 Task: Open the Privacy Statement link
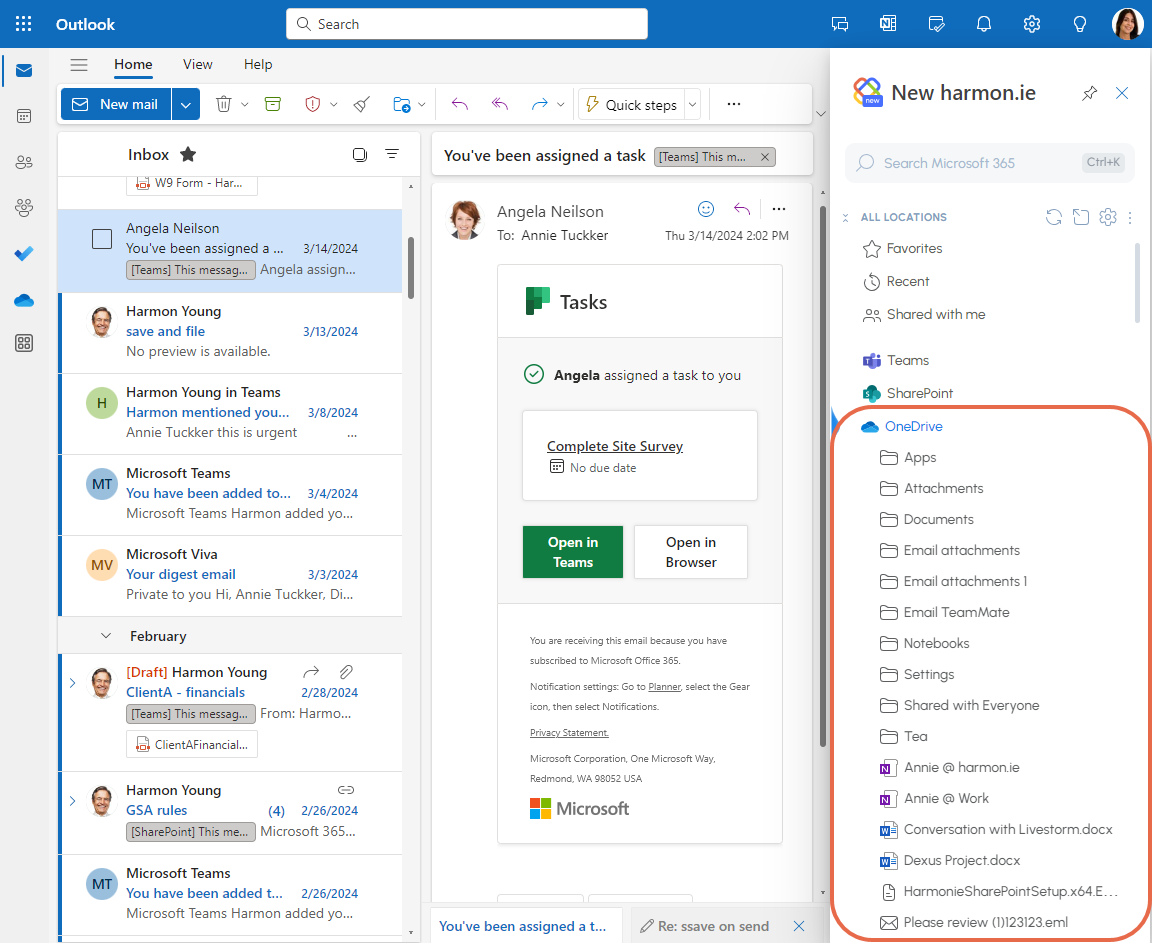(x=568, y=731)
